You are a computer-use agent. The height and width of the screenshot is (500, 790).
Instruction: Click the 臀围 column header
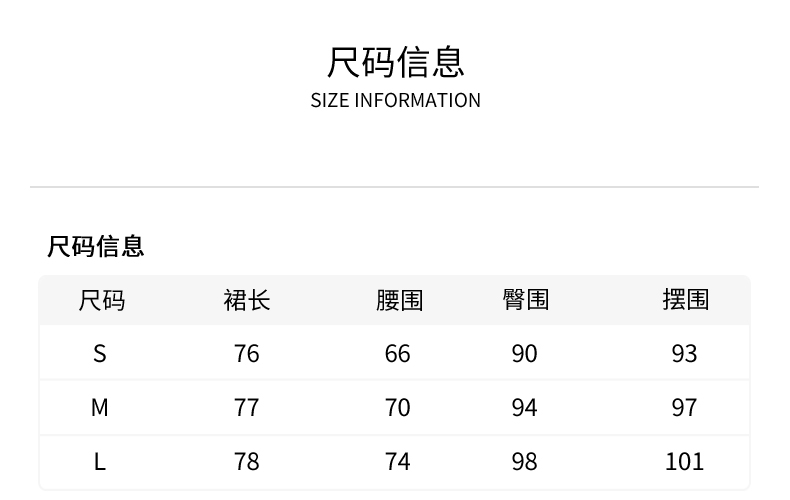click(x=525, y=300)
